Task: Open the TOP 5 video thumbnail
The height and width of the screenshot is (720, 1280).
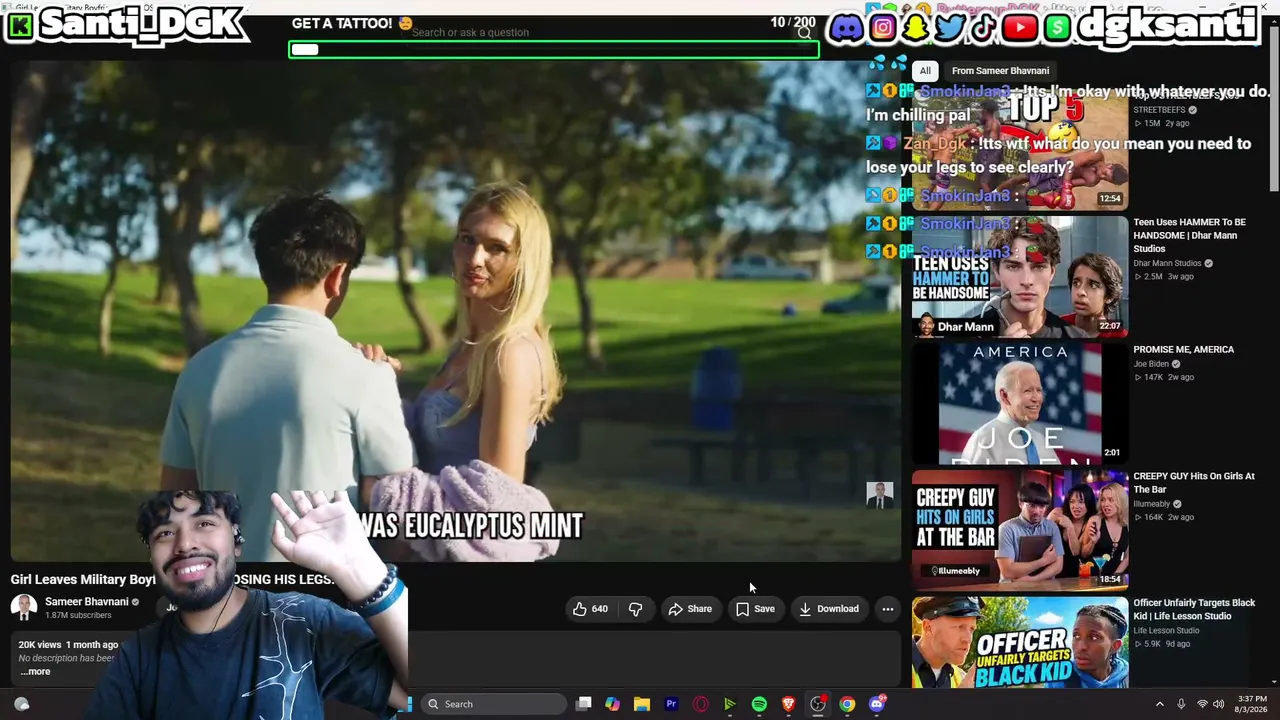Action: [1020, 149]
